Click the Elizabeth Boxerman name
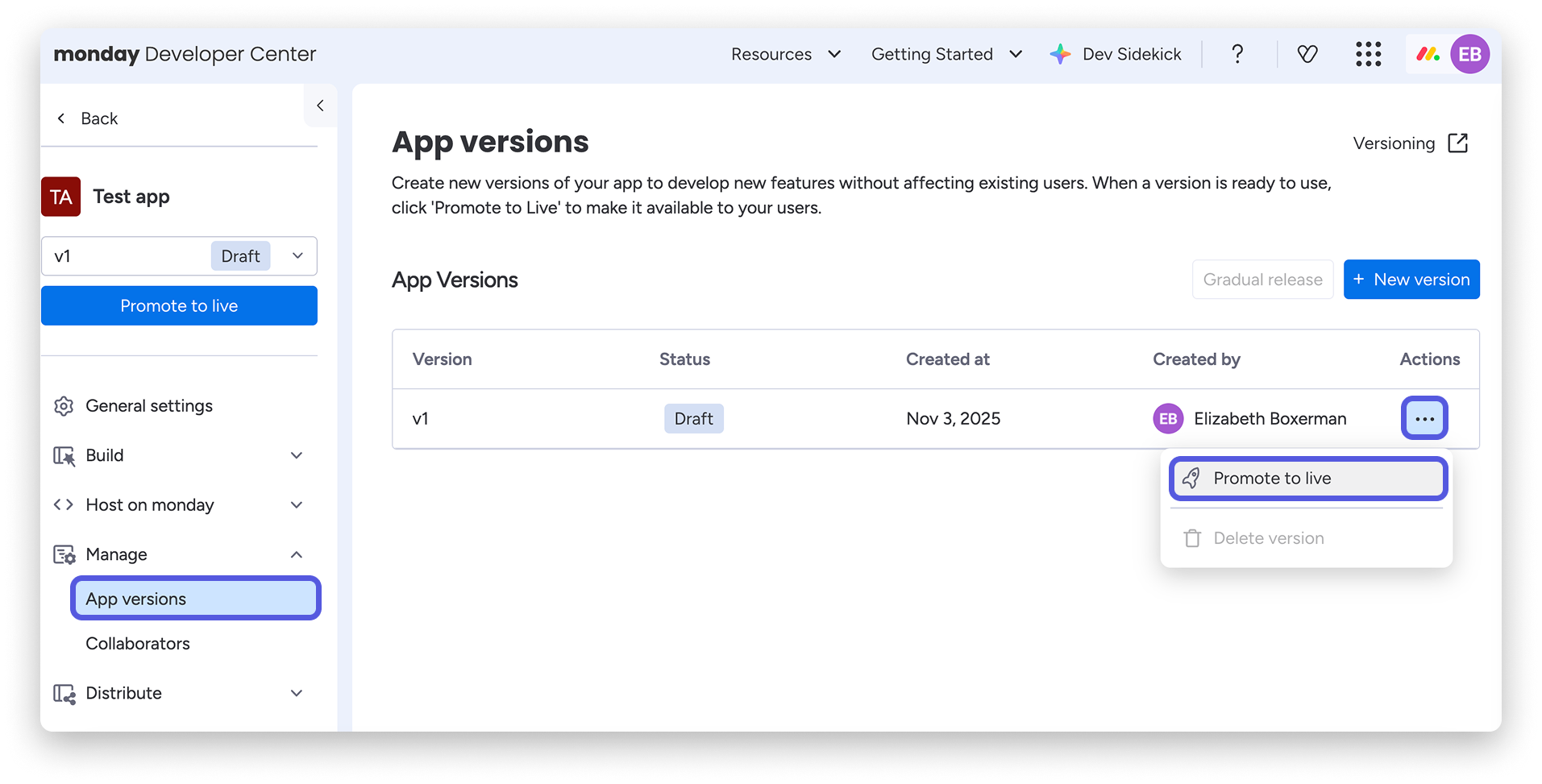The height and width of the screenshot is (784, 1542). pos(1270,419)
